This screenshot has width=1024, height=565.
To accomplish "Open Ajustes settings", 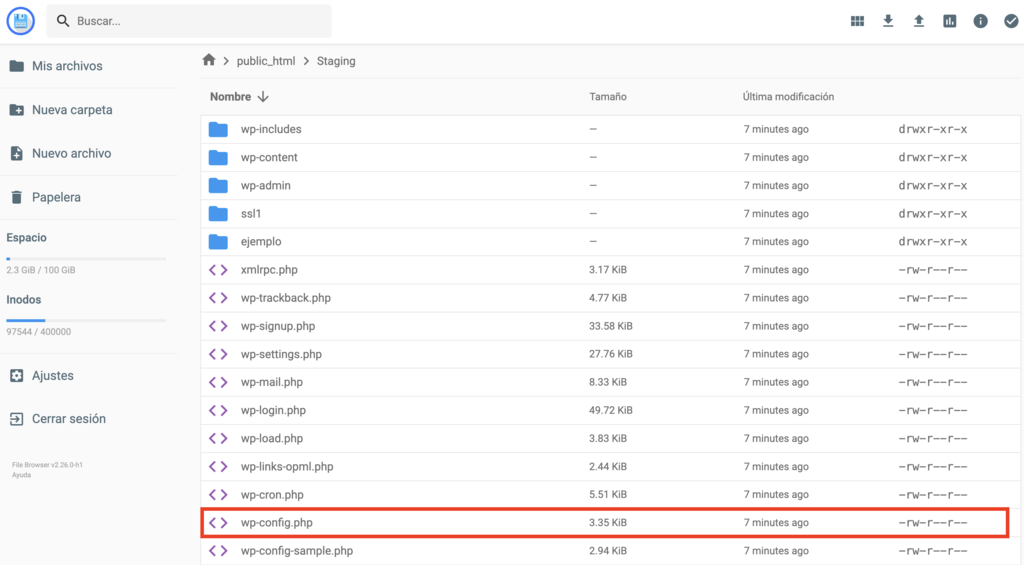I will pyautogui.click(x=52, y=376).
